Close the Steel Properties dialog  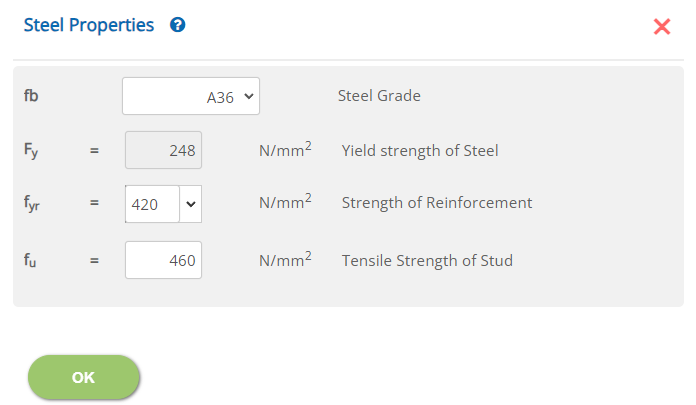click(661, 27)
